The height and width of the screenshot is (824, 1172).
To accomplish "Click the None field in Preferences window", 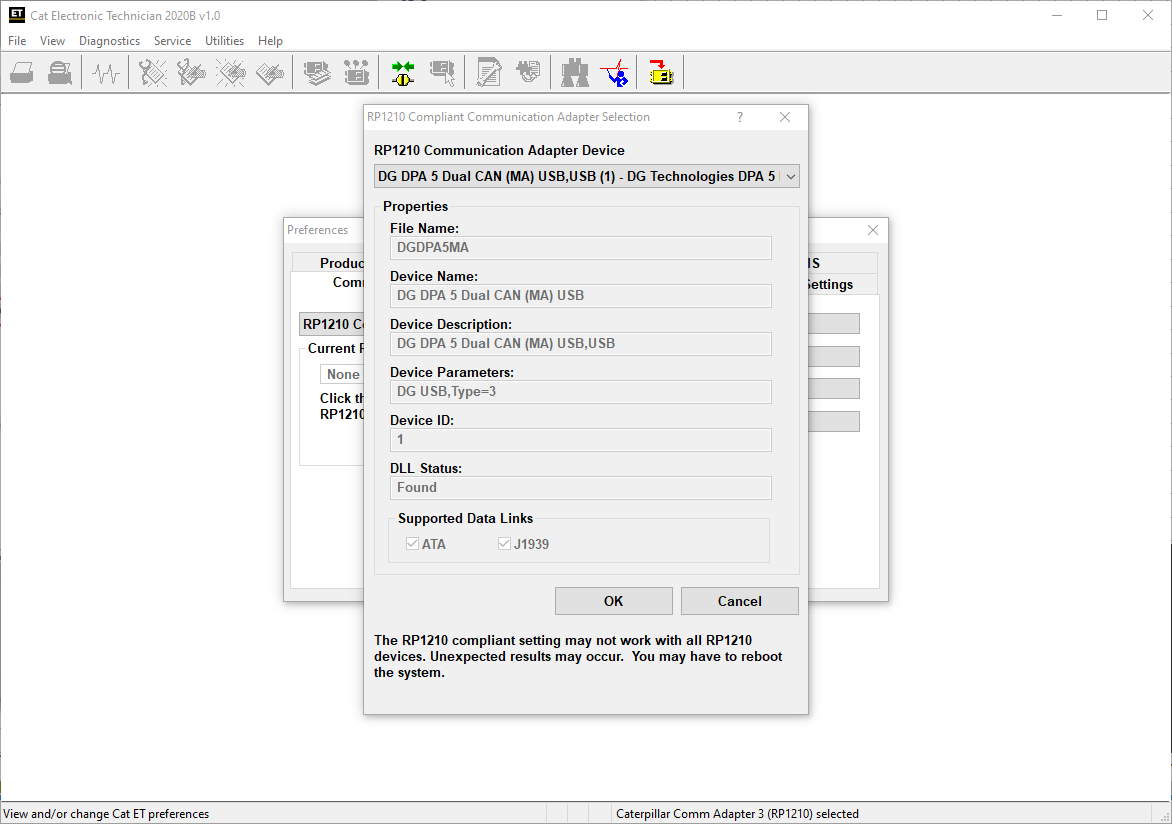I will click(342, 374).
